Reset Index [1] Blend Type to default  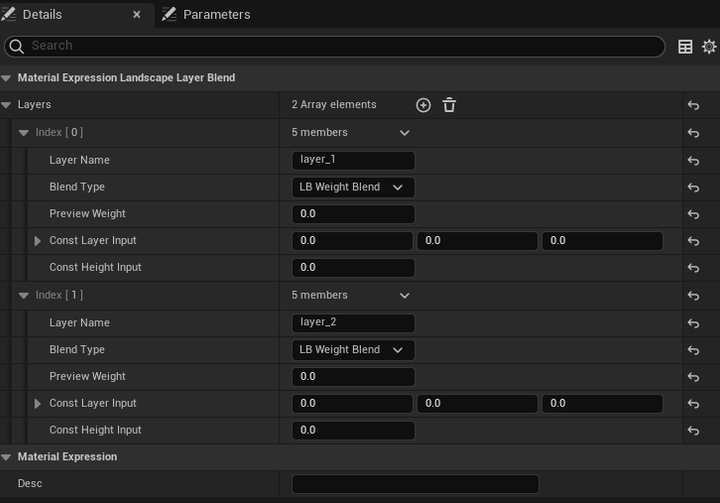tap(693, 350)
